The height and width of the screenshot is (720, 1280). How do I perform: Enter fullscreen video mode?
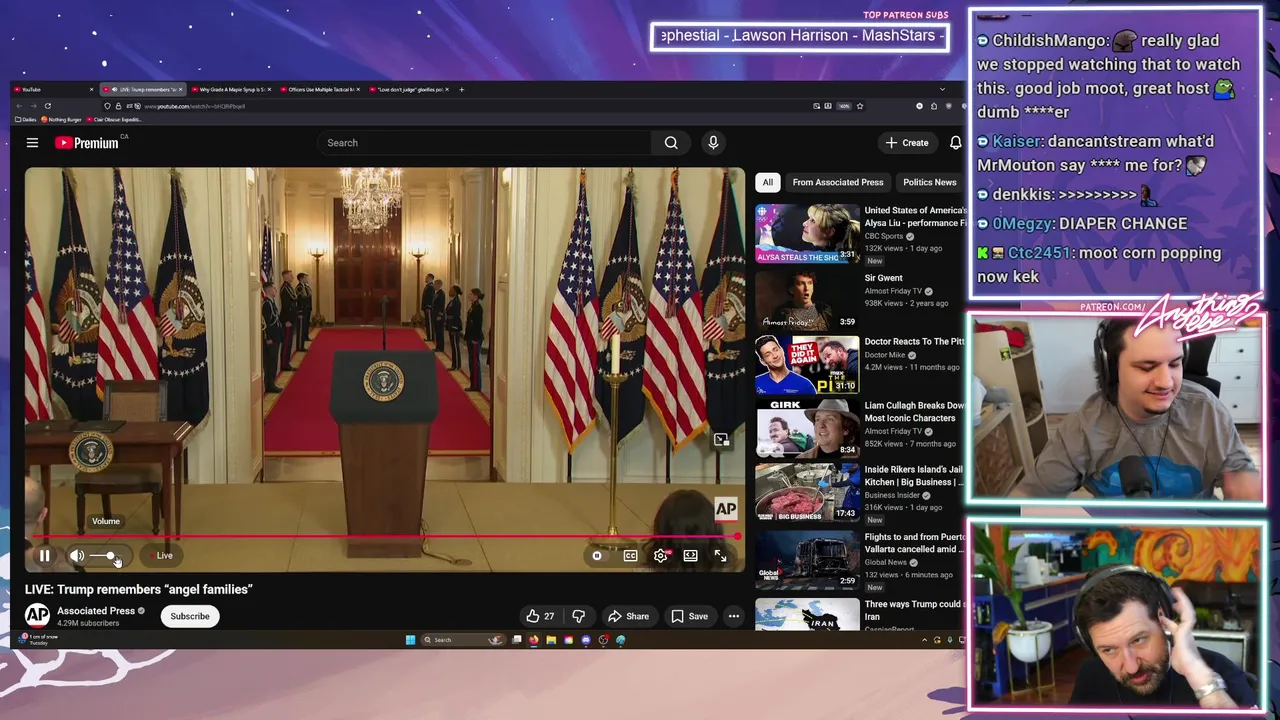pyautogui.click(x=720, y=556)
